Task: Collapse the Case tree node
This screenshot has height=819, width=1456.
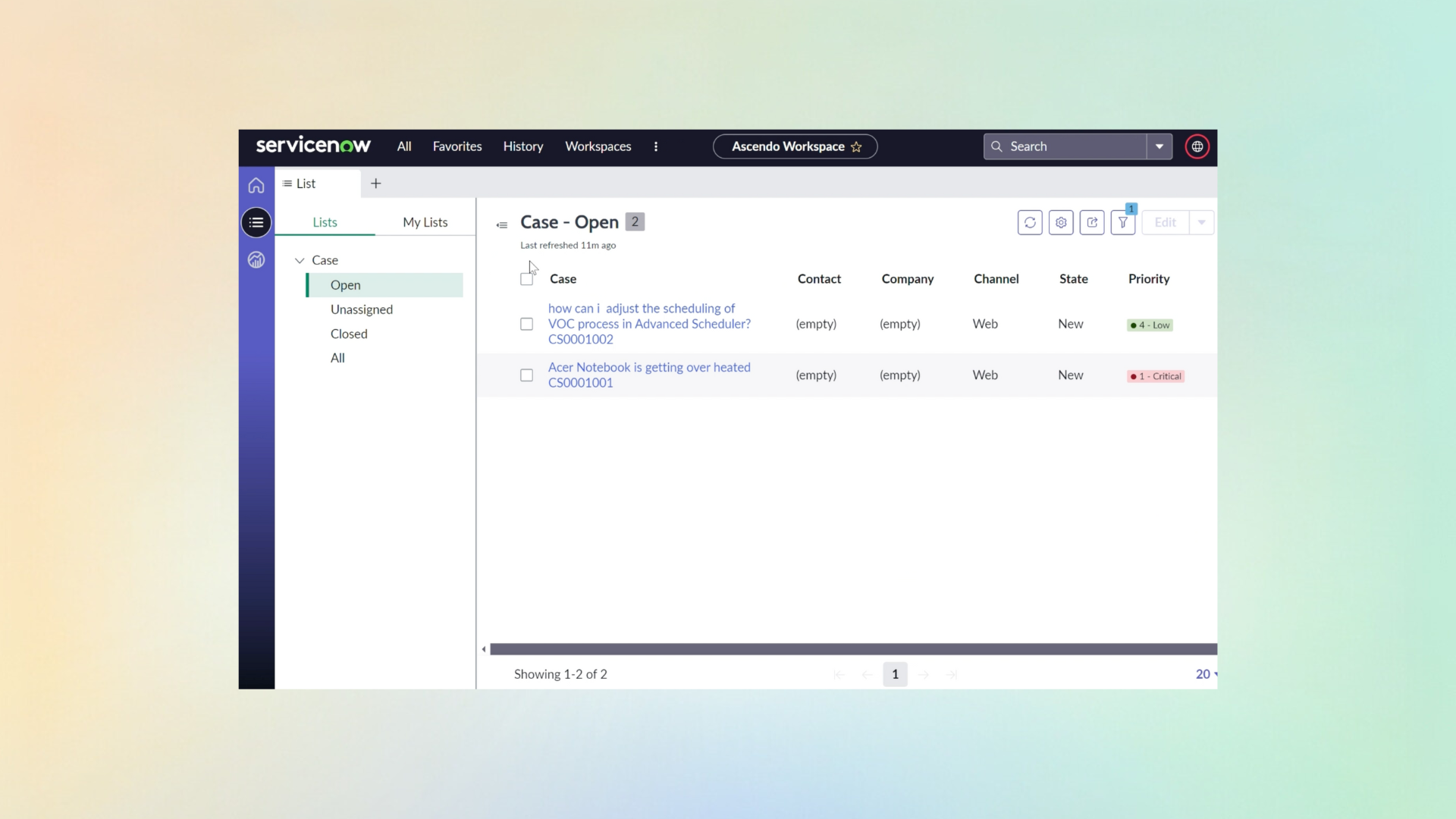Action: (x=300, y=260)
